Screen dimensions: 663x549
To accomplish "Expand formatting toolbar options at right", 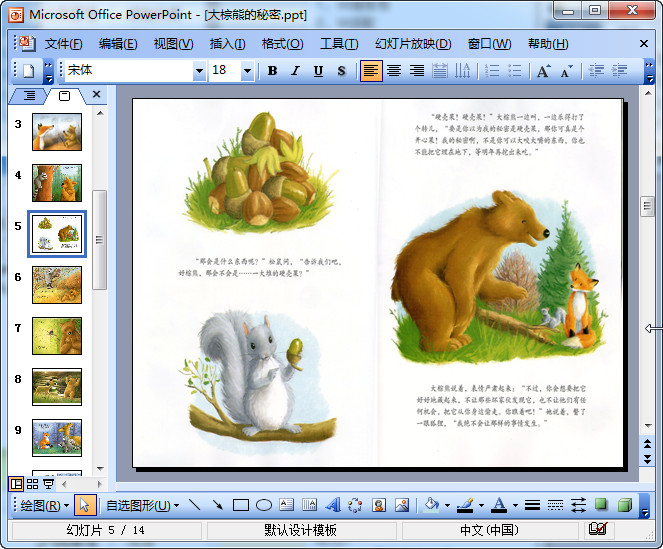I will pyautogui.click(x=649, y=71).
